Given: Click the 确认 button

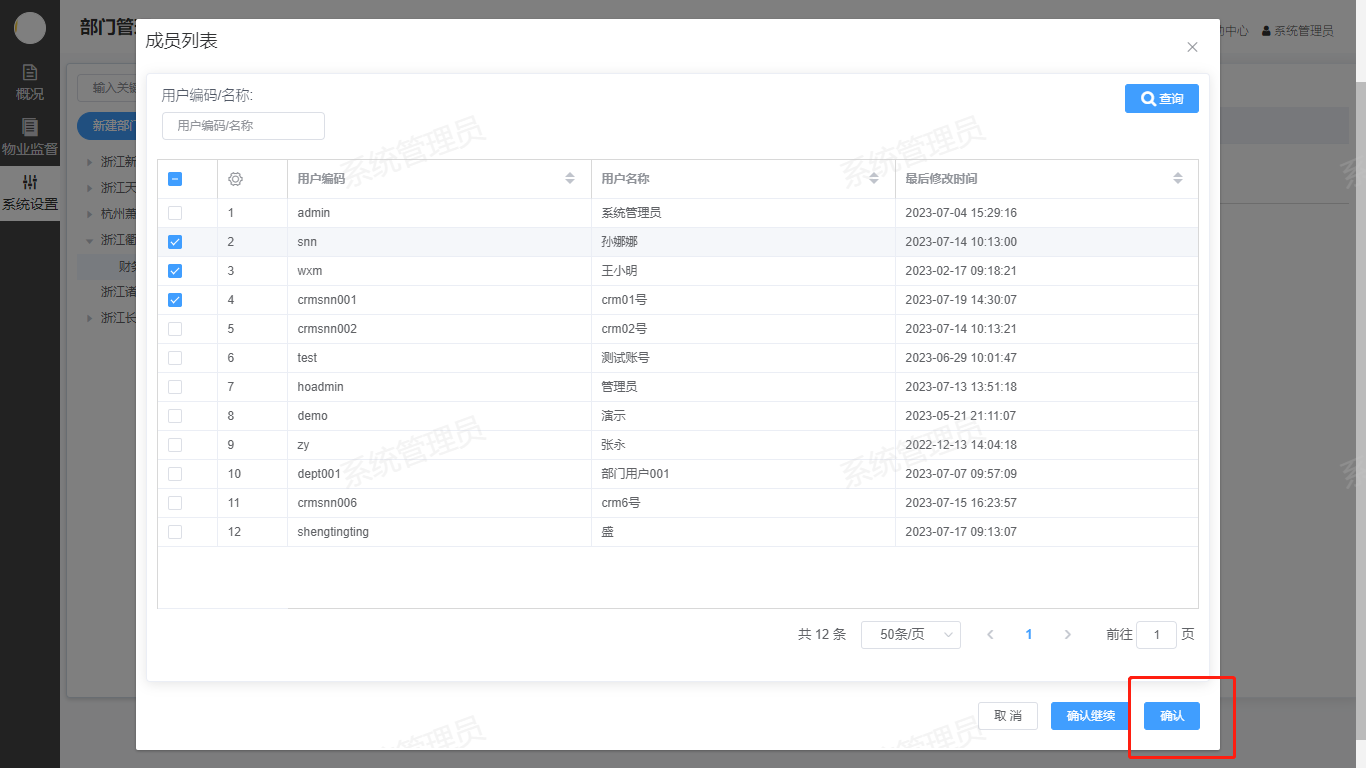Looking at the screenshot, I should click(x=1172, y=716).
